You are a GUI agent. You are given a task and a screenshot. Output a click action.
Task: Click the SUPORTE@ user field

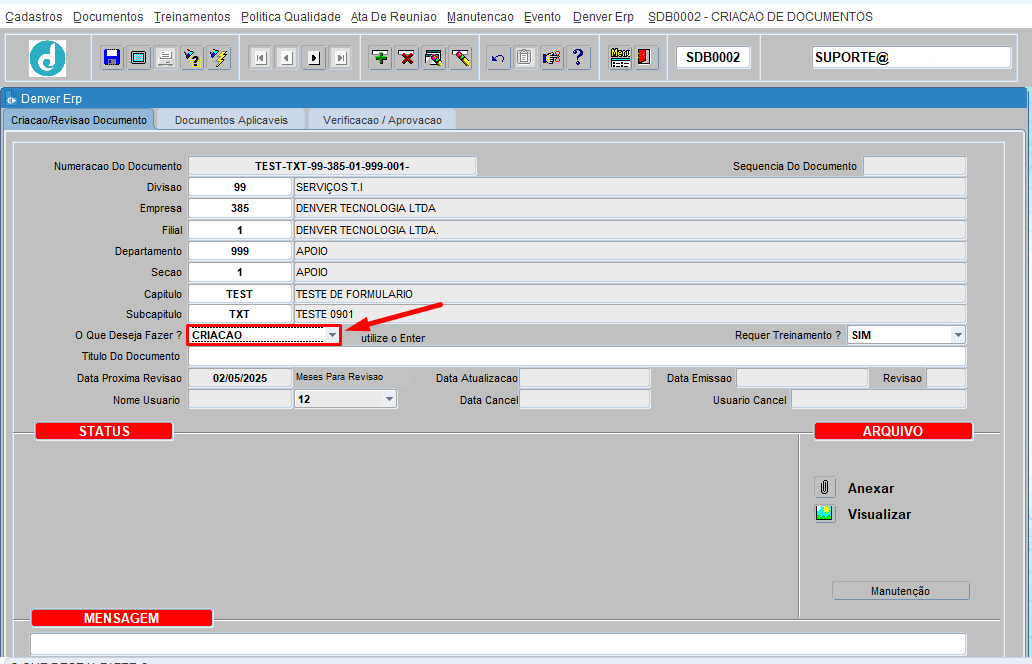tap(912, 57)
